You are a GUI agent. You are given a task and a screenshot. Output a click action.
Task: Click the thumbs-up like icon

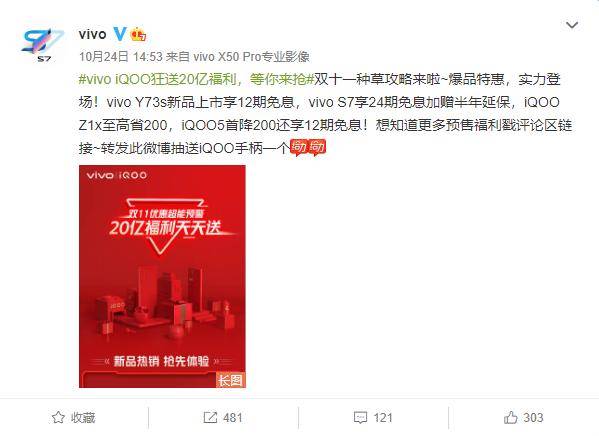(510, 417)
